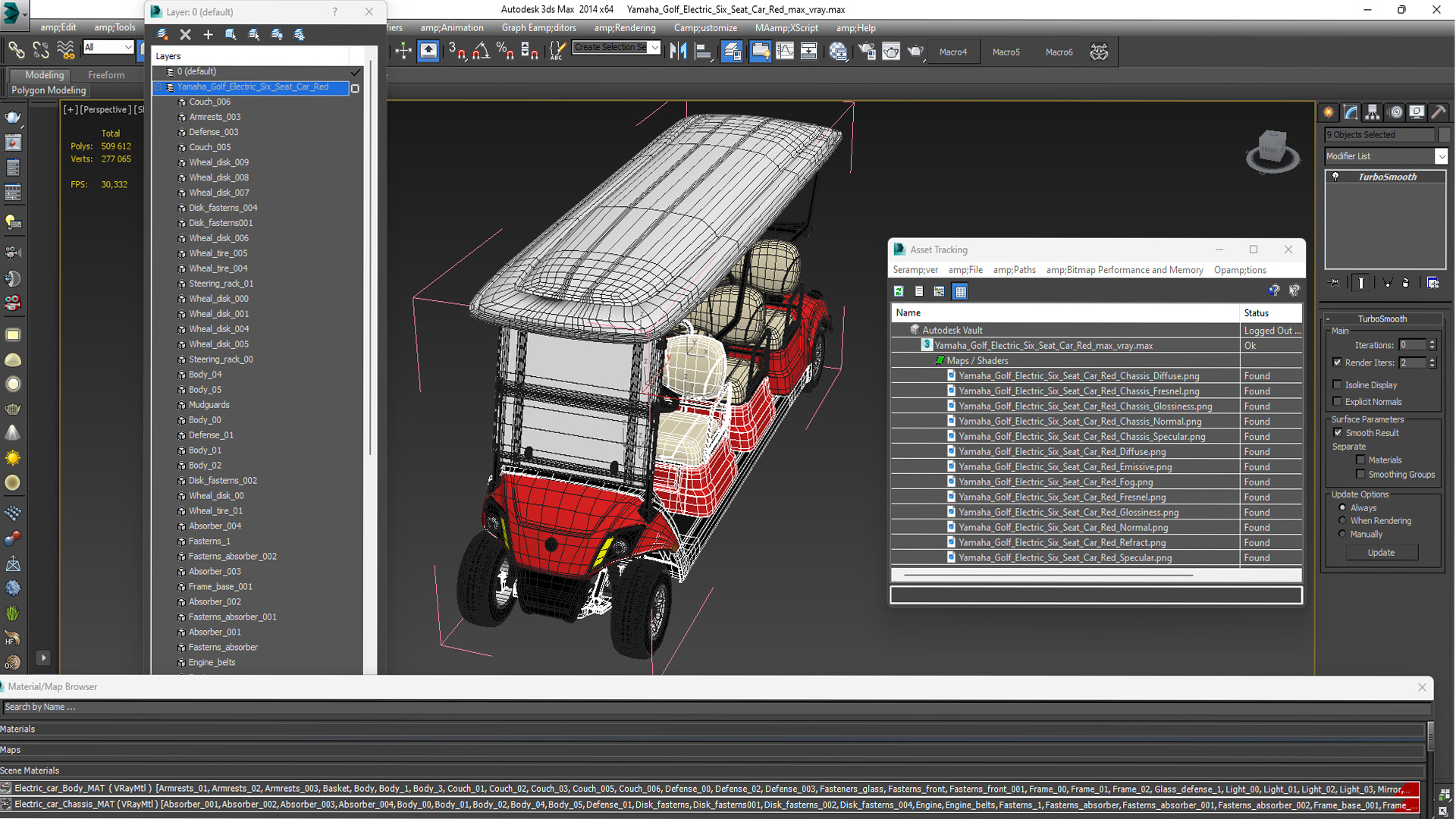This screenshot has width=1456, height=819.
Task: Click the Bind to Space Warp icon
Action: pyautogui.click(x=66, y=51)
